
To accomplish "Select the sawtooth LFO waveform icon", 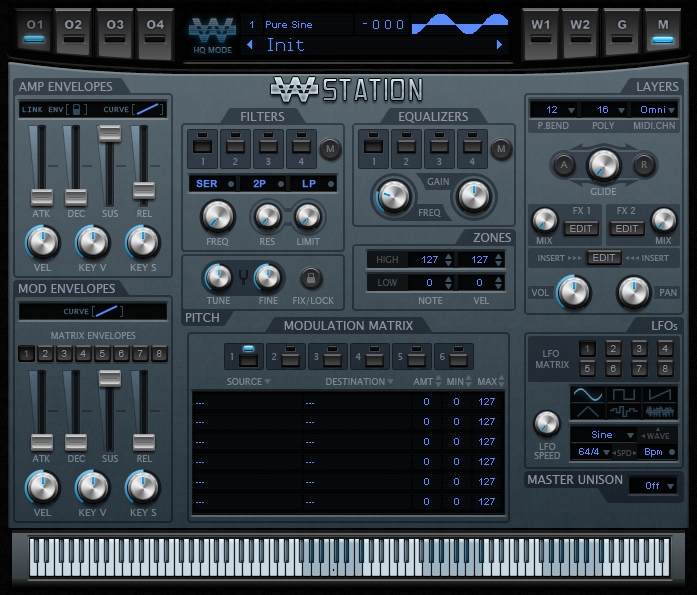I will pos(660,394).
